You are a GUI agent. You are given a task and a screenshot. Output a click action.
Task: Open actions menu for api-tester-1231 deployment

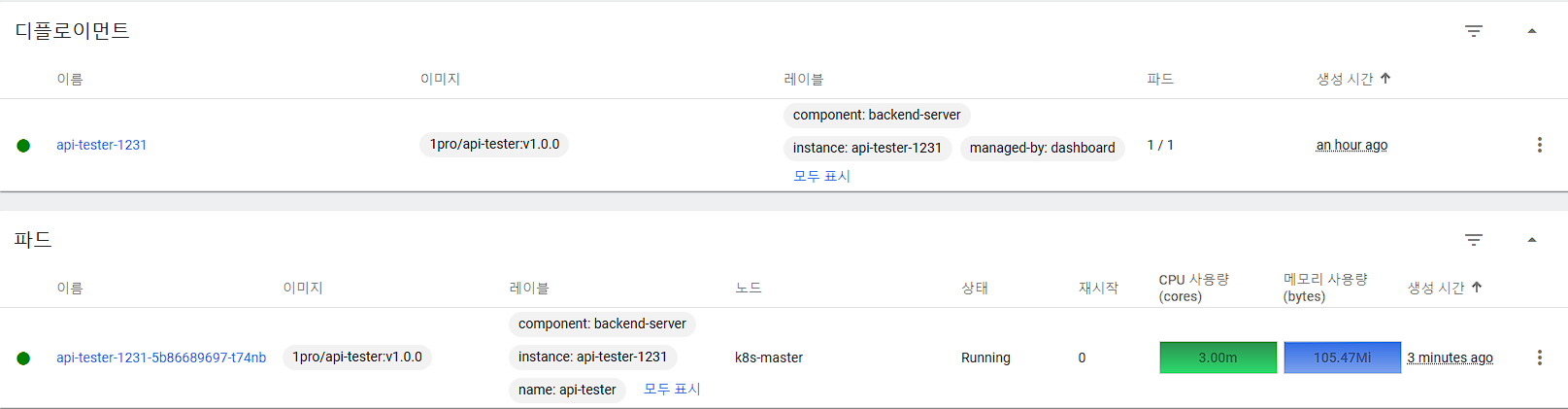1539,145
